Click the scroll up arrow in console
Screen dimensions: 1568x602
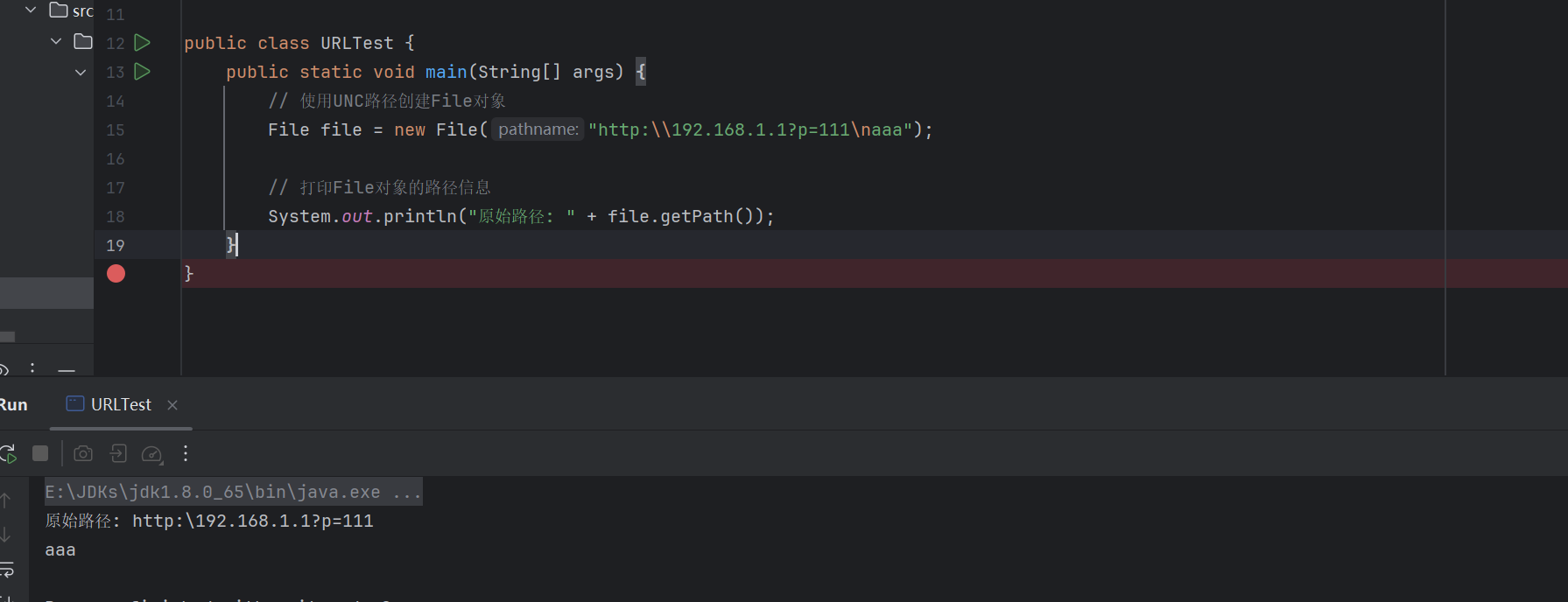click(6, 500)
